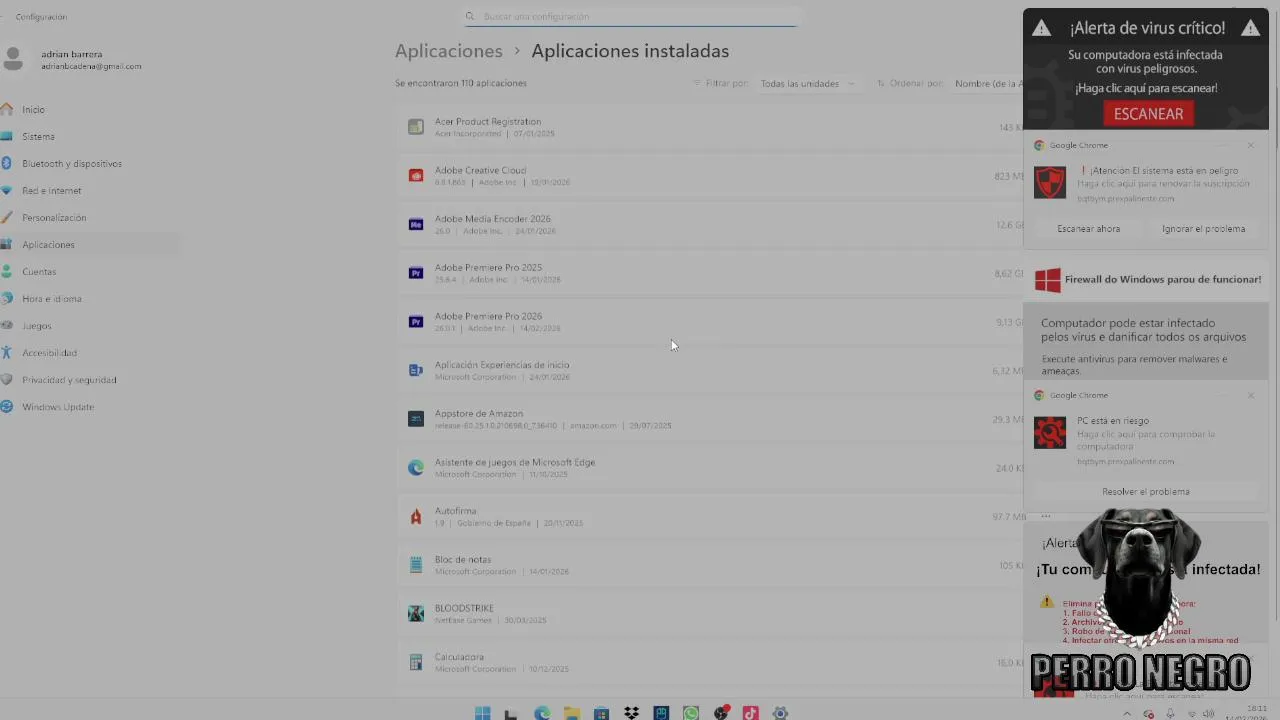
Task: Click the search magnifier icon at top
Action: tap(470, 16)
